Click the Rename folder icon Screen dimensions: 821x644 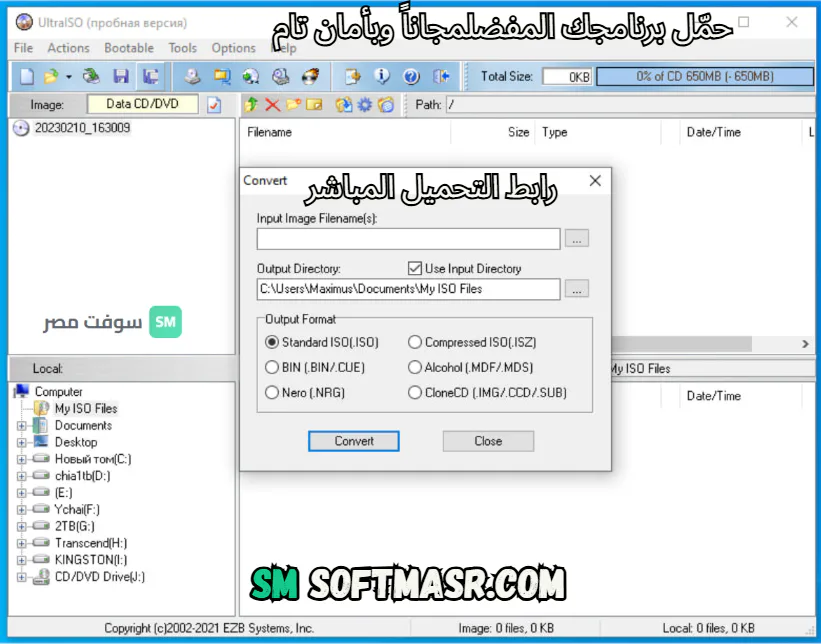pos(314,105)
